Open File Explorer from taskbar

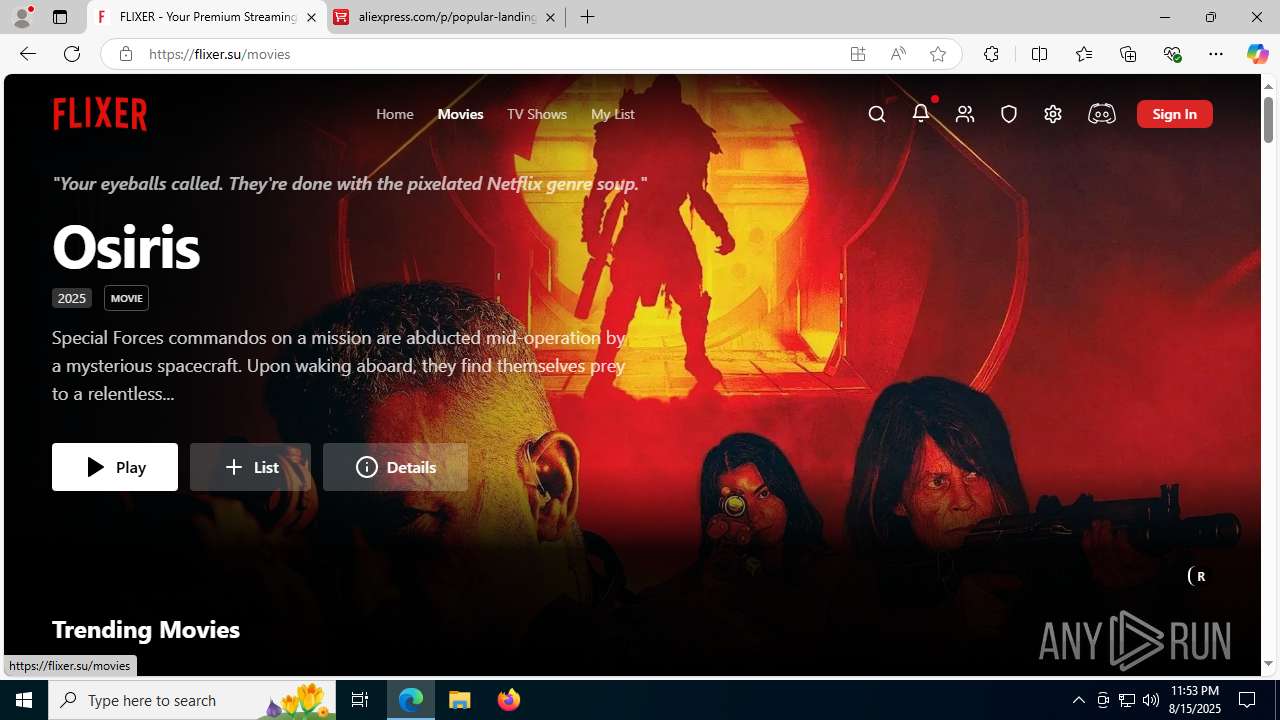(460, 700)
